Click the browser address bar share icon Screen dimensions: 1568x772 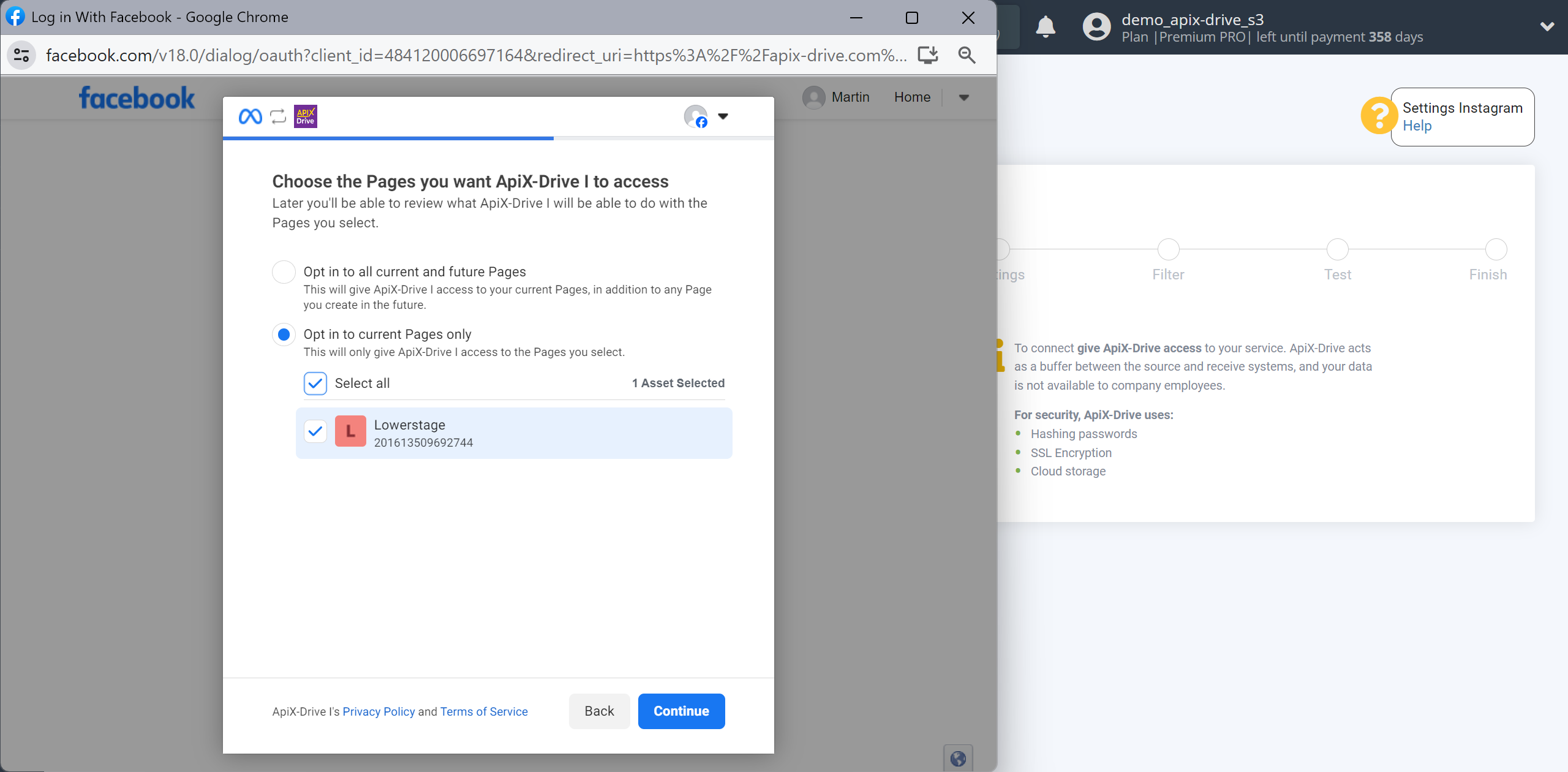(927, 55)
